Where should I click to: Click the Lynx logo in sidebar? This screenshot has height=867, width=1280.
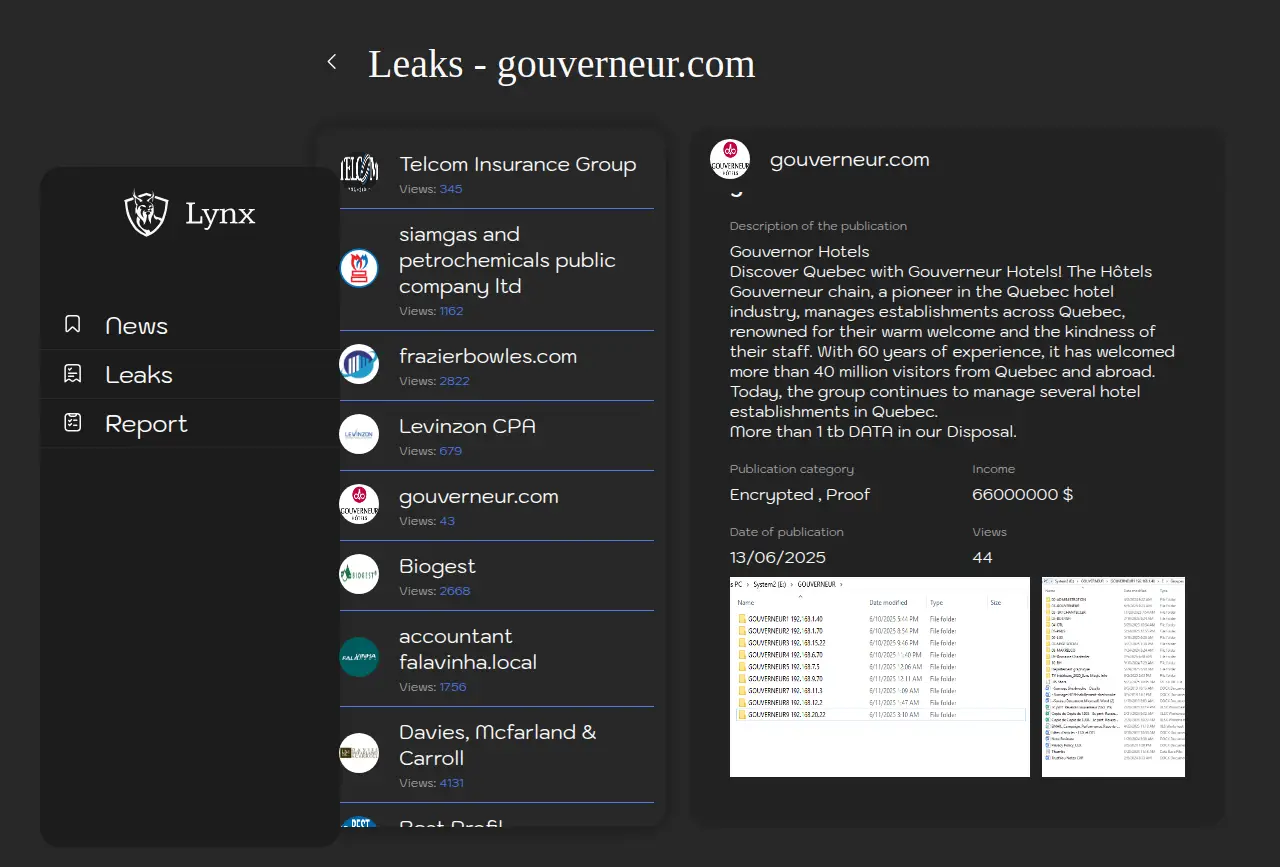[x=146, y=213]
